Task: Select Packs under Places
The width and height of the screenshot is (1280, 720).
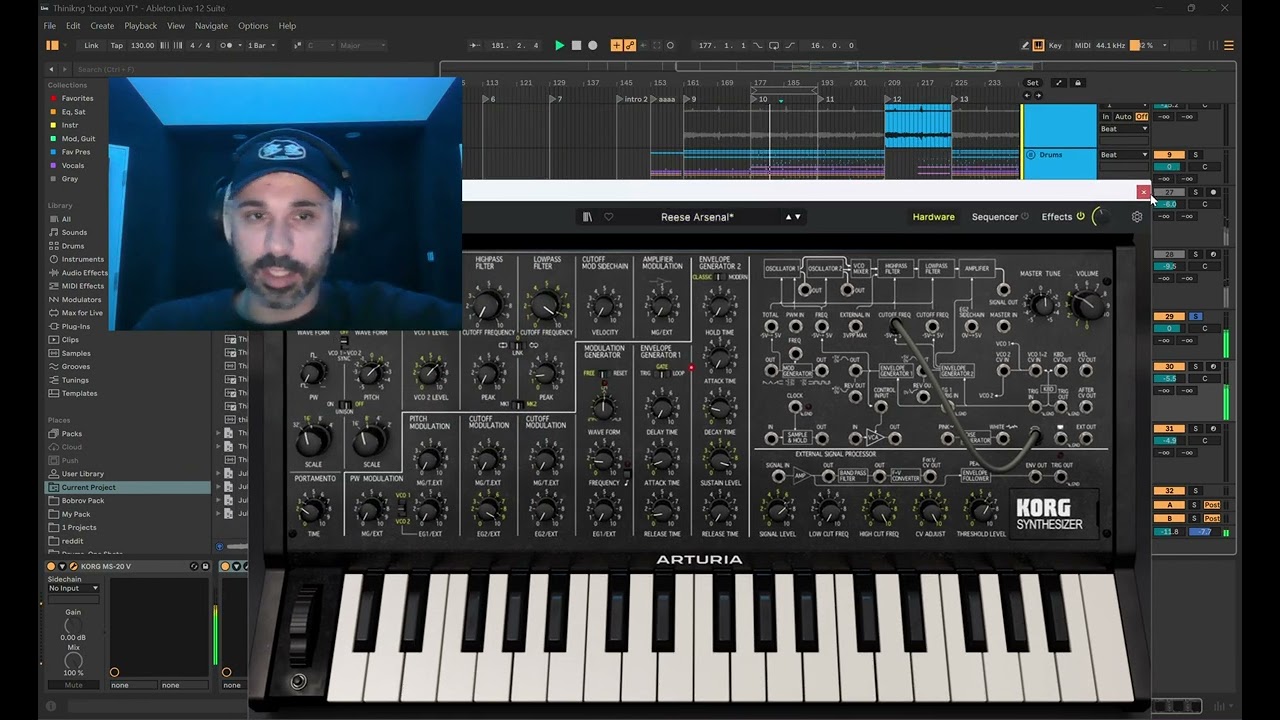Action: click(x=71, y=434)
